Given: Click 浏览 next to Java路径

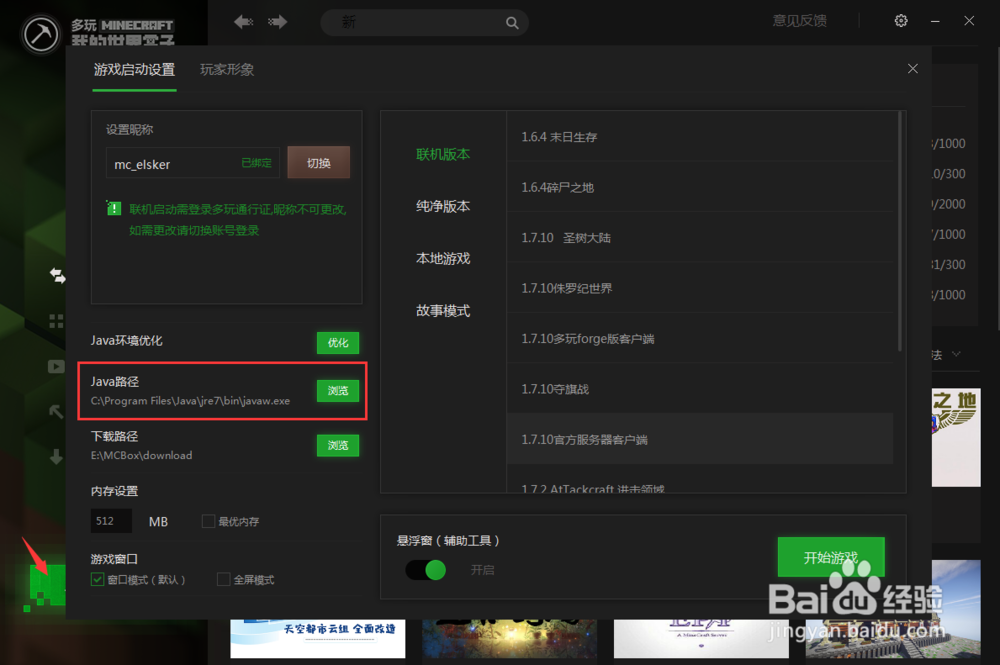Looking at the screenshot, I should (337, 391).
